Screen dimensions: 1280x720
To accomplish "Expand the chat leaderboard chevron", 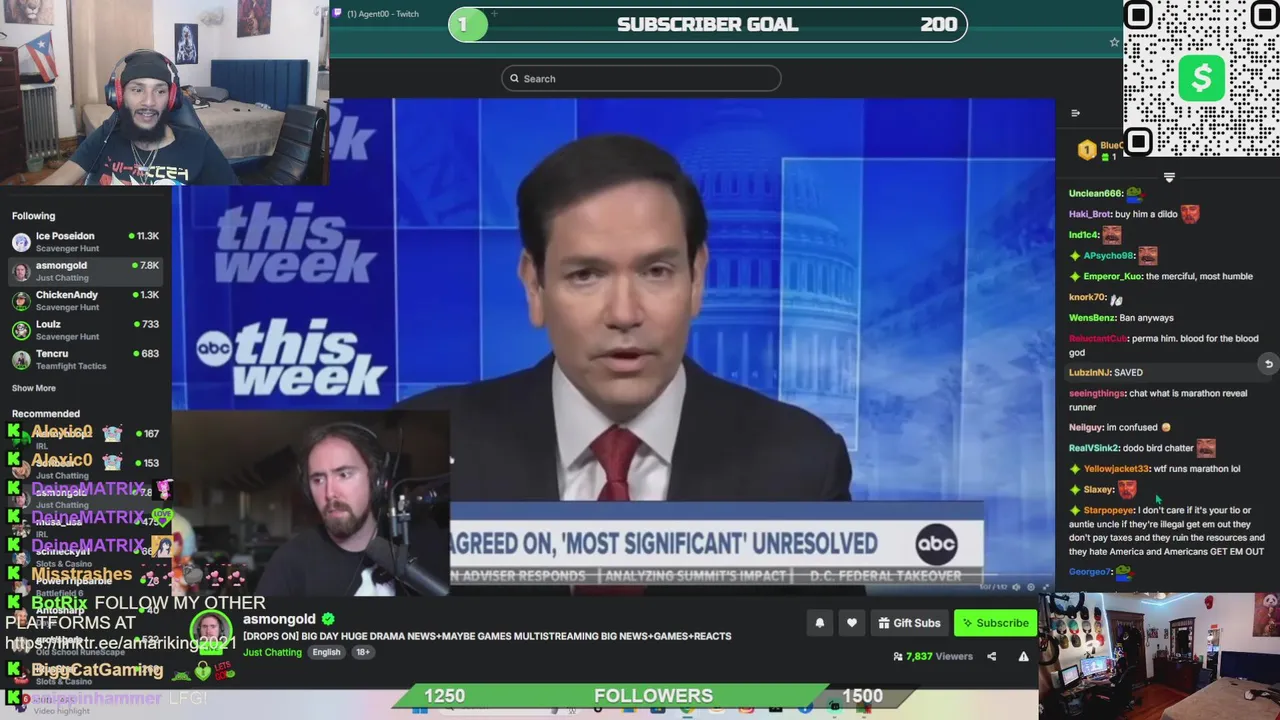I will coord(1169,177).
